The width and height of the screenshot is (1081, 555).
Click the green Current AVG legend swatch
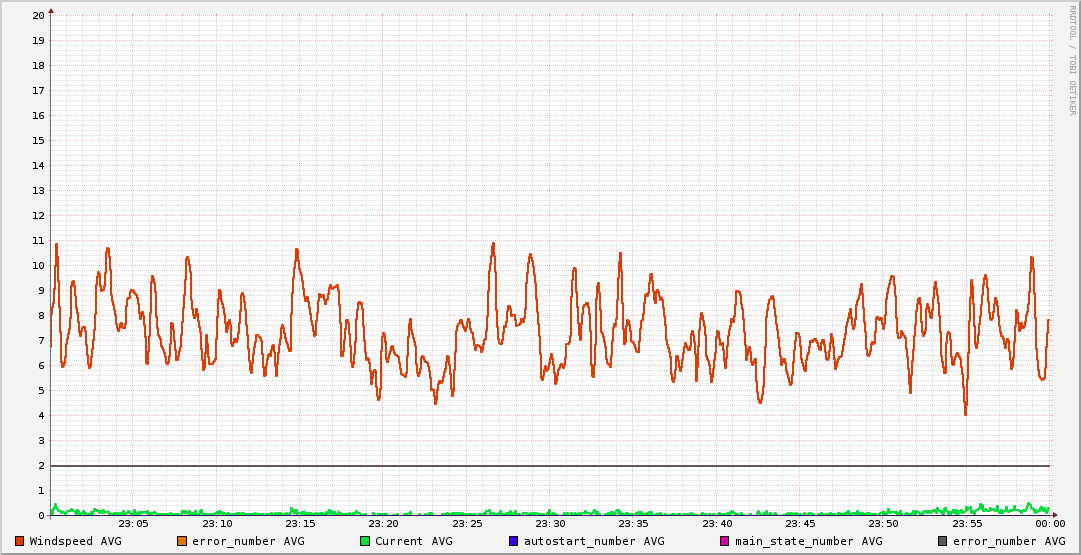tap(365, 541)
